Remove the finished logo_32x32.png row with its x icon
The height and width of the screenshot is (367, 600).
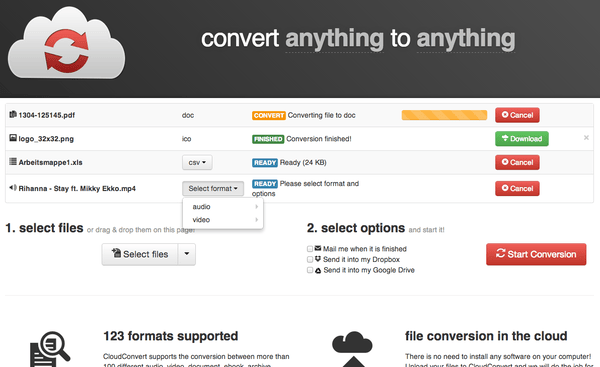coord(586,137)
